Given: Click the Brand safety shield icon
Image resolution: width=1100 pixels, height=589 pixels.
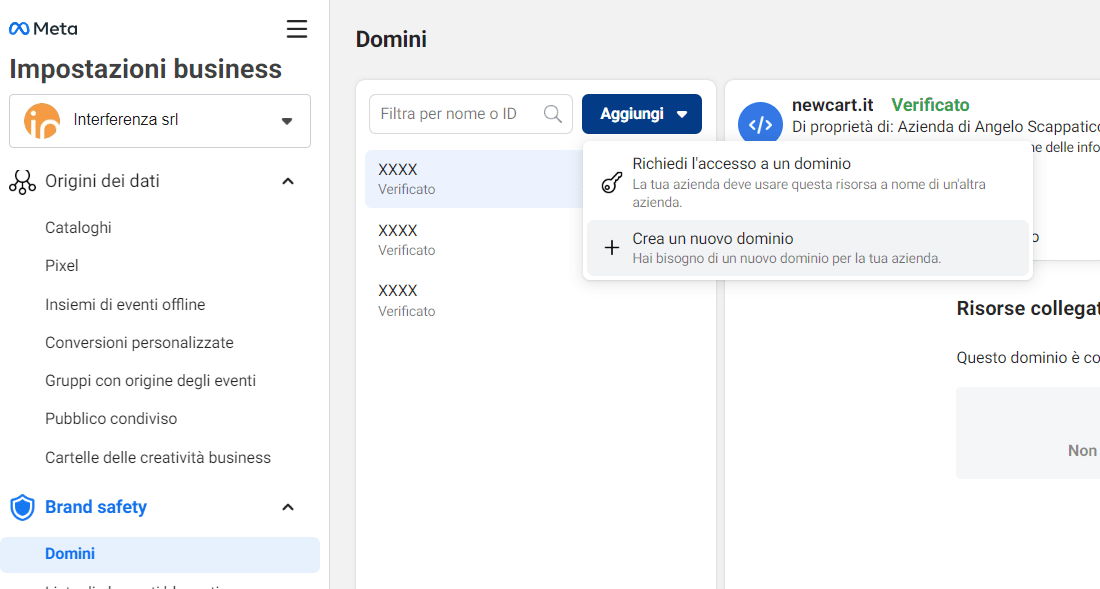Looking at the screenshot, I should [22, 507].
